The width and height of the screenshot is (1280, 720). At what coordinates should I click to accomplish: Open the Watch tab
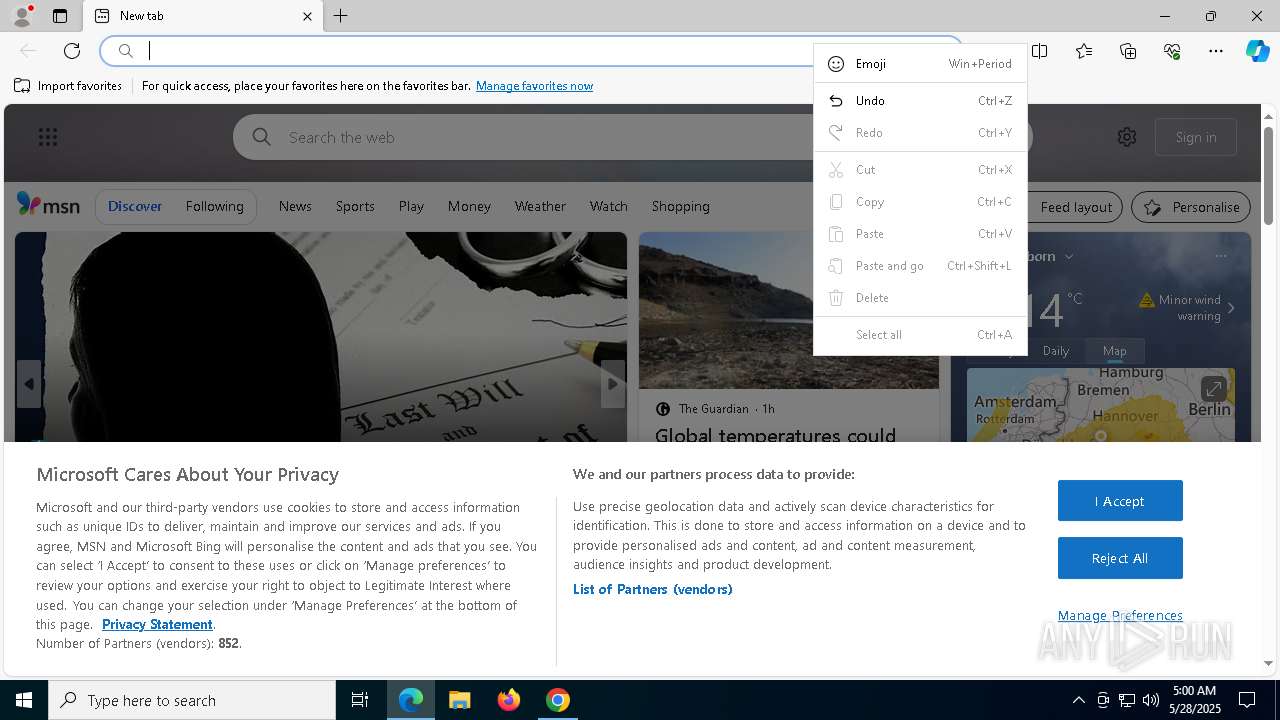click(x=608, y=206)
